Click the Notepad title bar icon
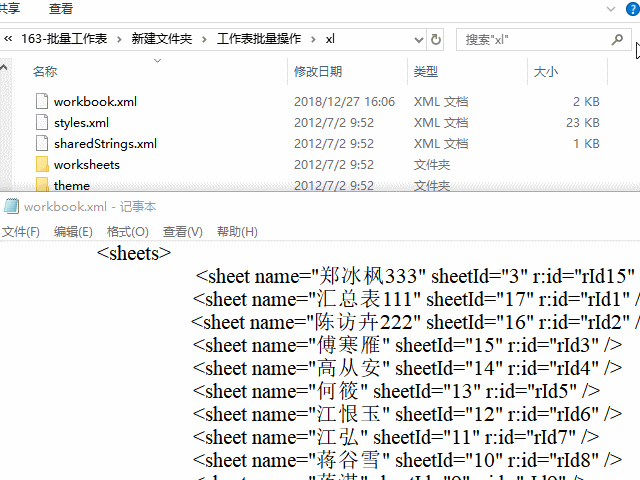Viewport: 640px width, 480px height. [11, 206]
